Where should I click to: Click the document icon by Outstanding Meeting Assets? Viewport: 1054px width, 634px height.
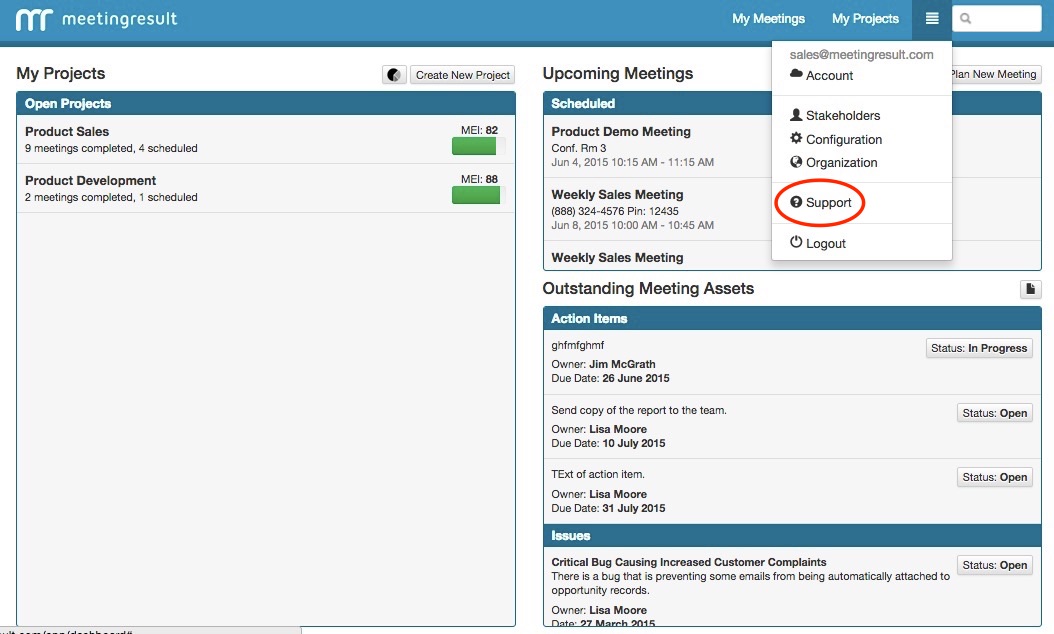coord(1030,289)
